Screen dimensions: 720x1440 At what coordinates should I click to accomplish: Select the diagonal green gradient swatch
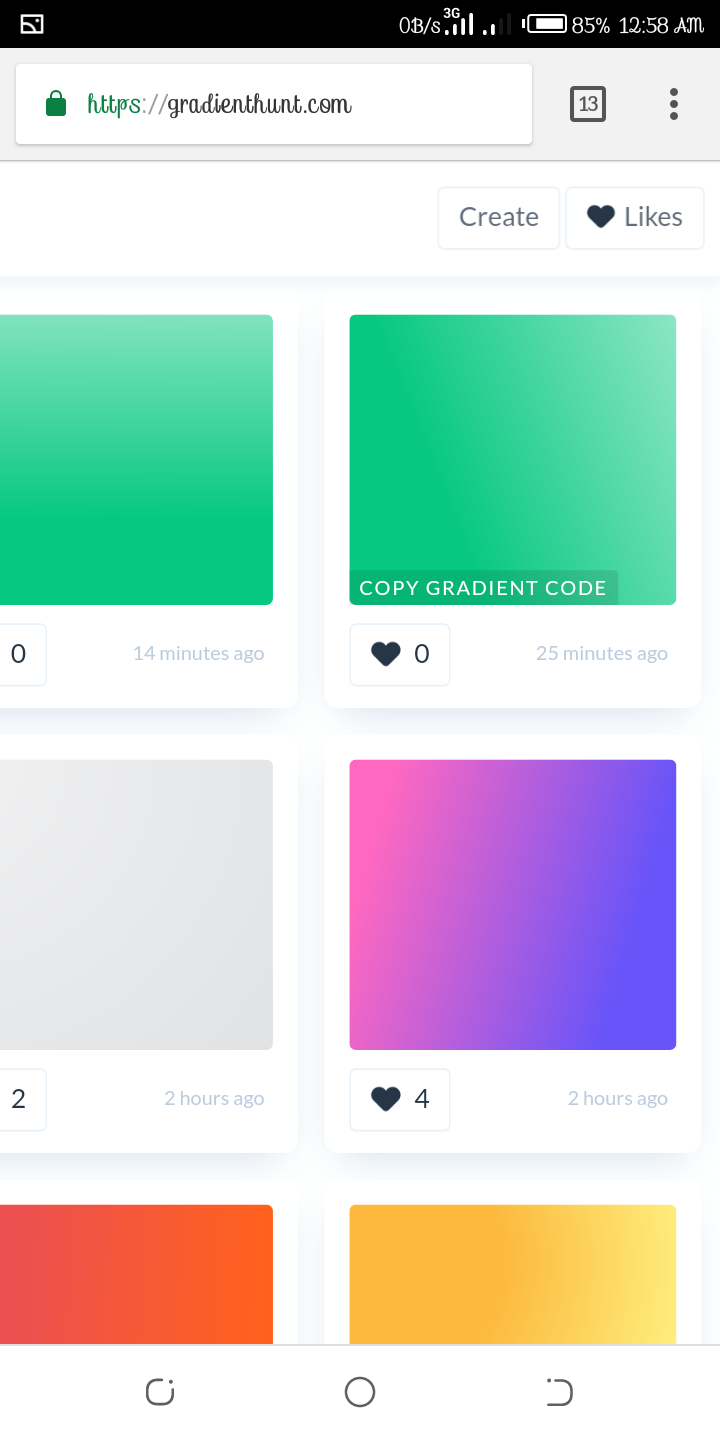[x=513, y=442]
